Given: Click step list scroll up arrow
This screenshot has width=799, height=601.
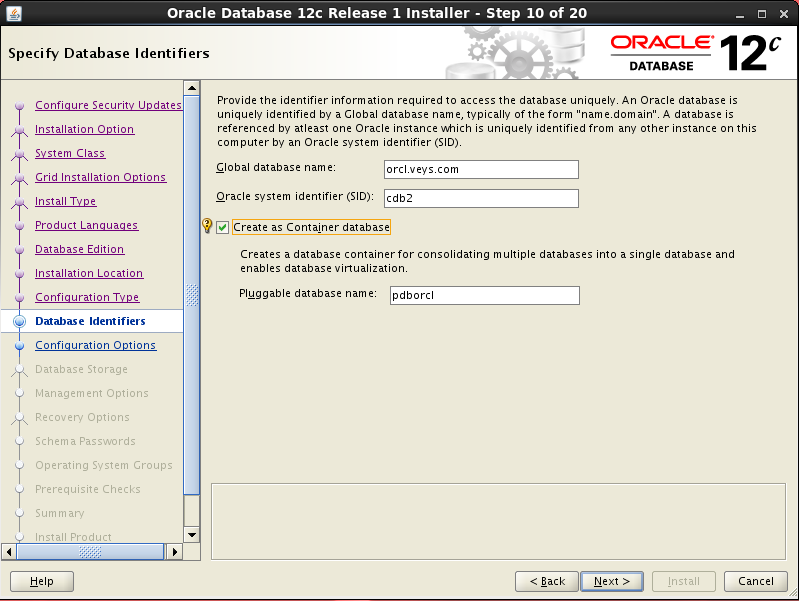Looking at the screenshot, I should (x=192, y=88).
